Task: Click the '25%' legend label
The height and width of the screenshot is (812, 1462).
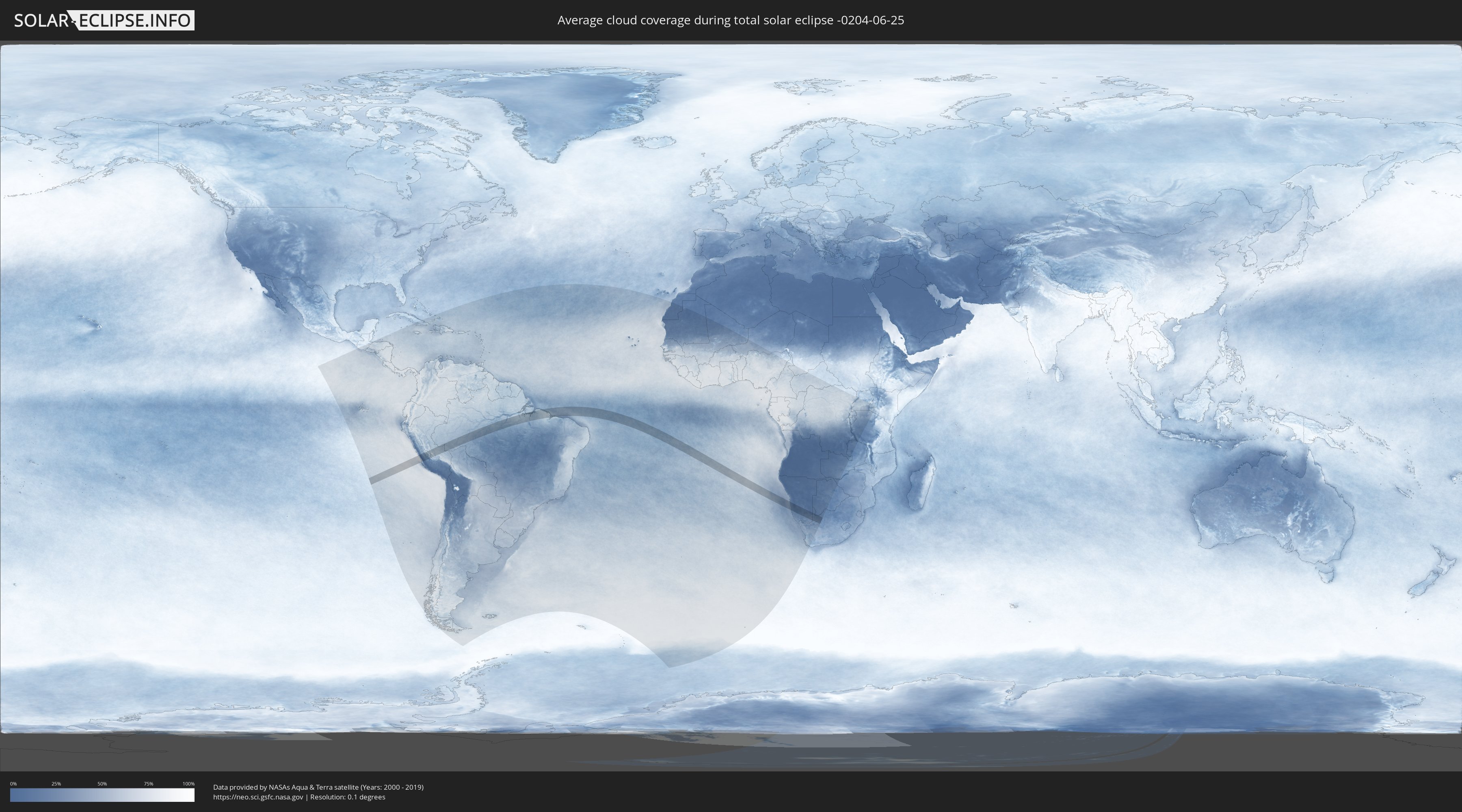Action: coord(56,784)
